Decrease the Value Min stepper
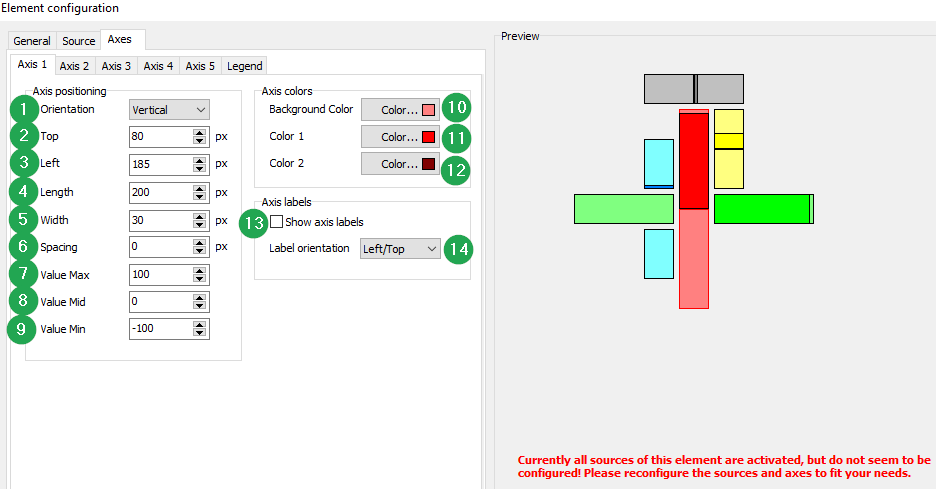The width and height of the screenshot is (936, 489). [200, 333]
